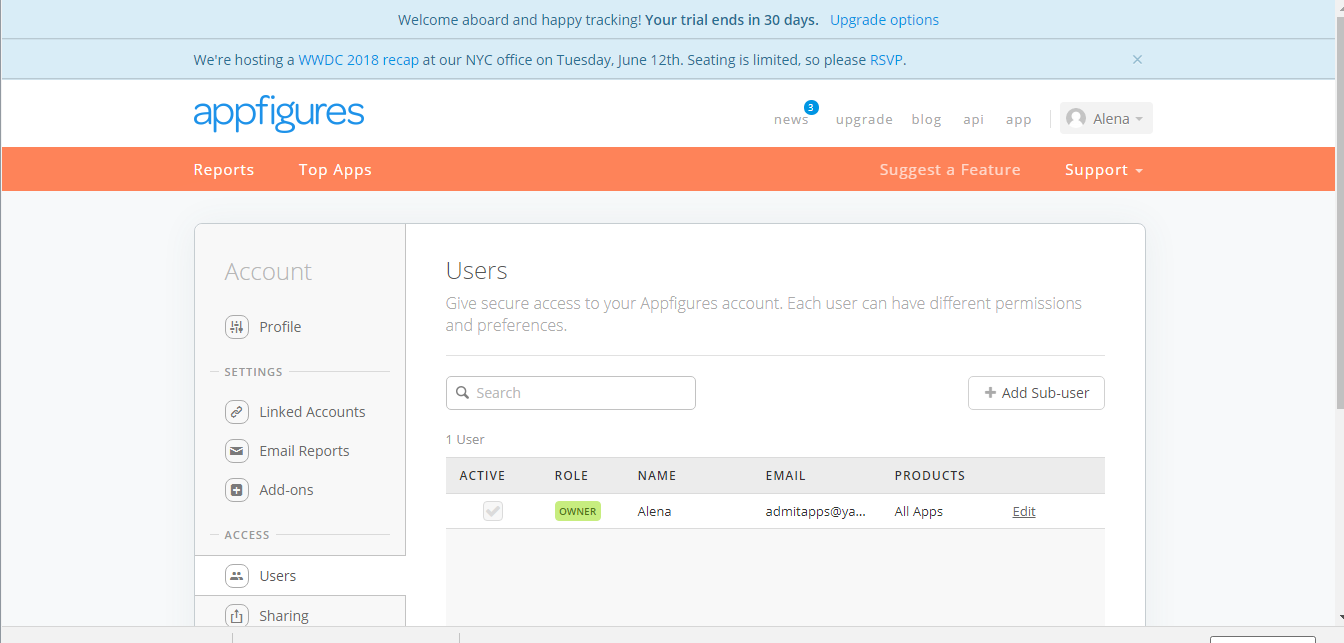Click the PRODUCTS column header
This screenshot has width=1344, height=643.
tap(930, 476)
